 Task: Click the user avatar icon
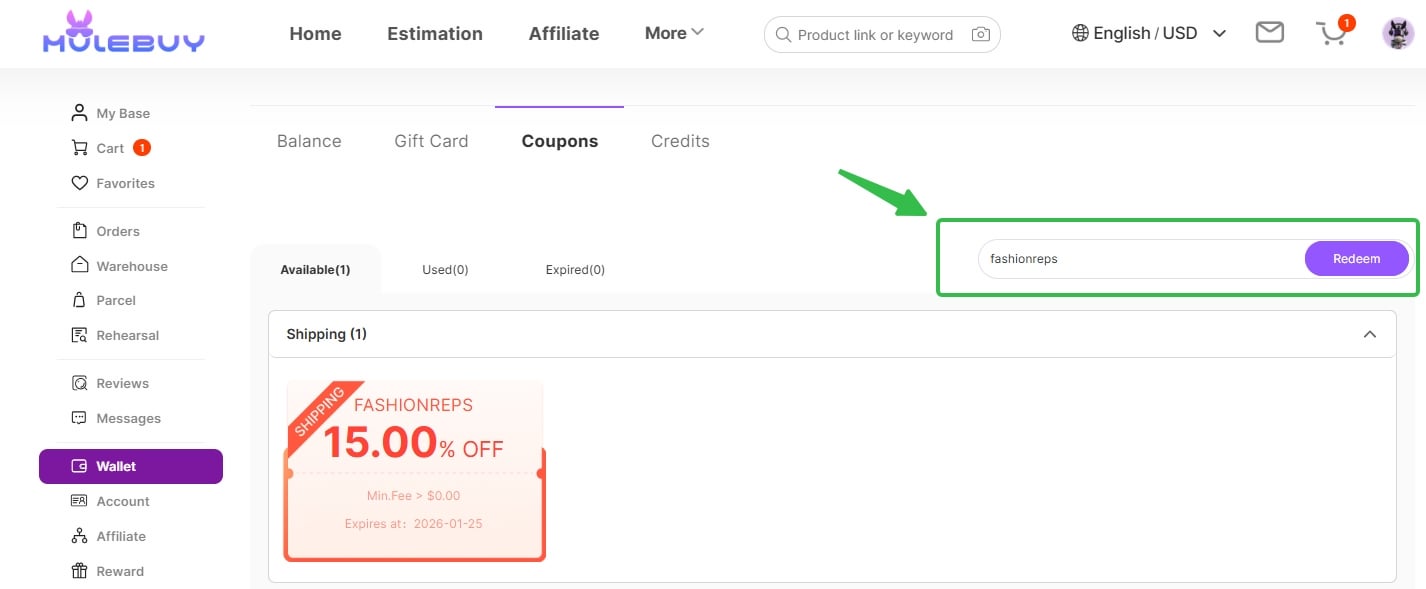[x=1397, y=33]
